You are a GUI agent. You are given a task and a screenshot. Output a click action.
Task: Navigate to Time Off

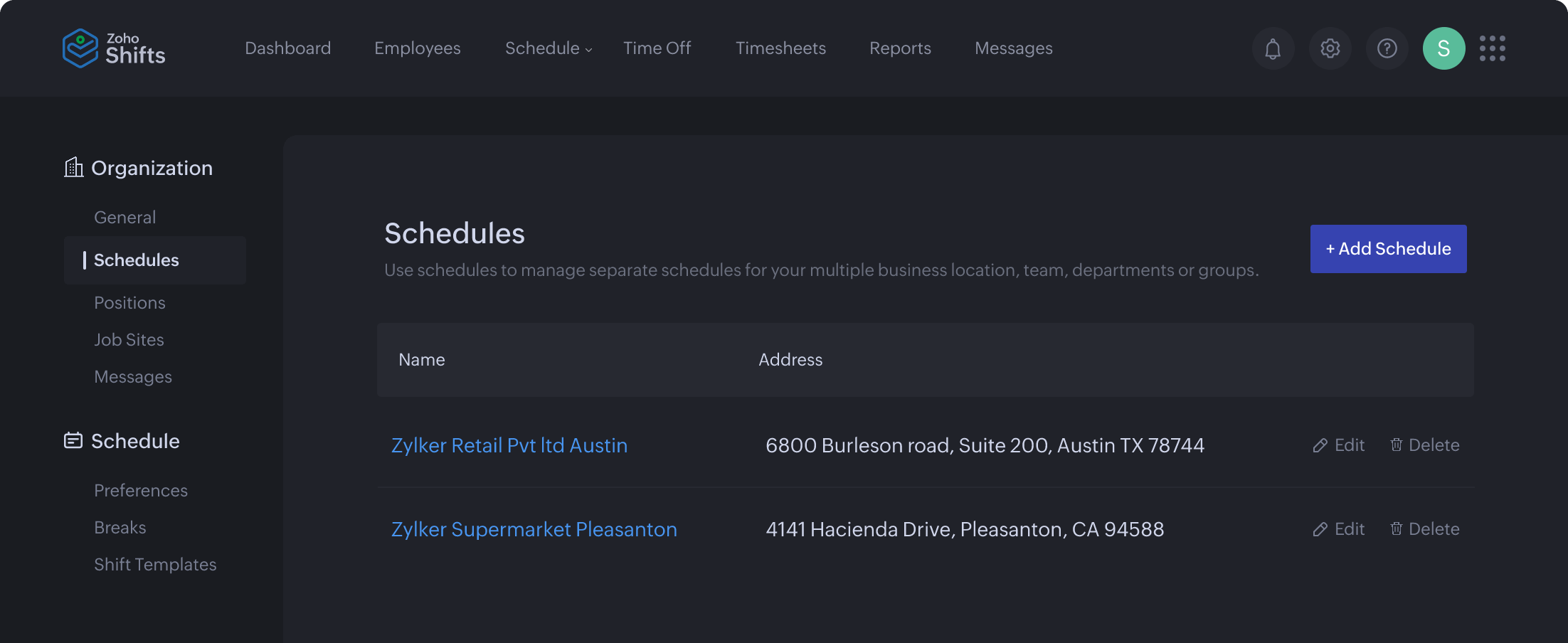[x=657, y=48]
